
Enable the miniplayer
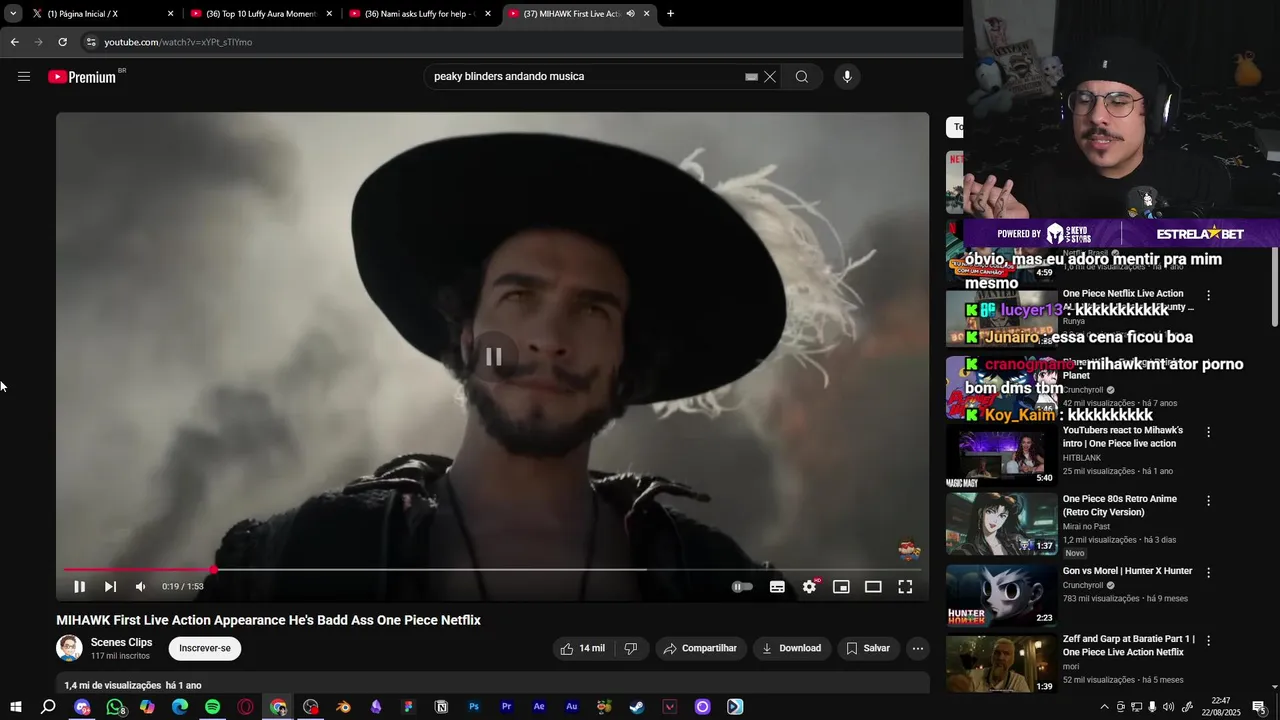[841, 587]
